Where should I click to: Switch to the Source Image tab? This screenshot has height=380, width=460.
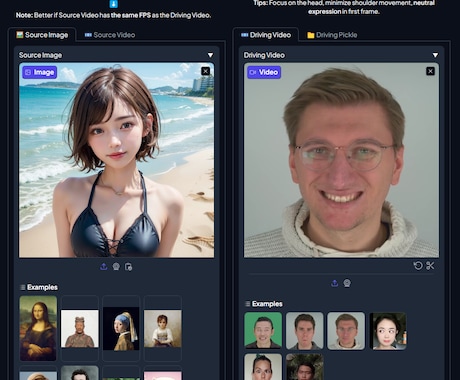[42, 35]
